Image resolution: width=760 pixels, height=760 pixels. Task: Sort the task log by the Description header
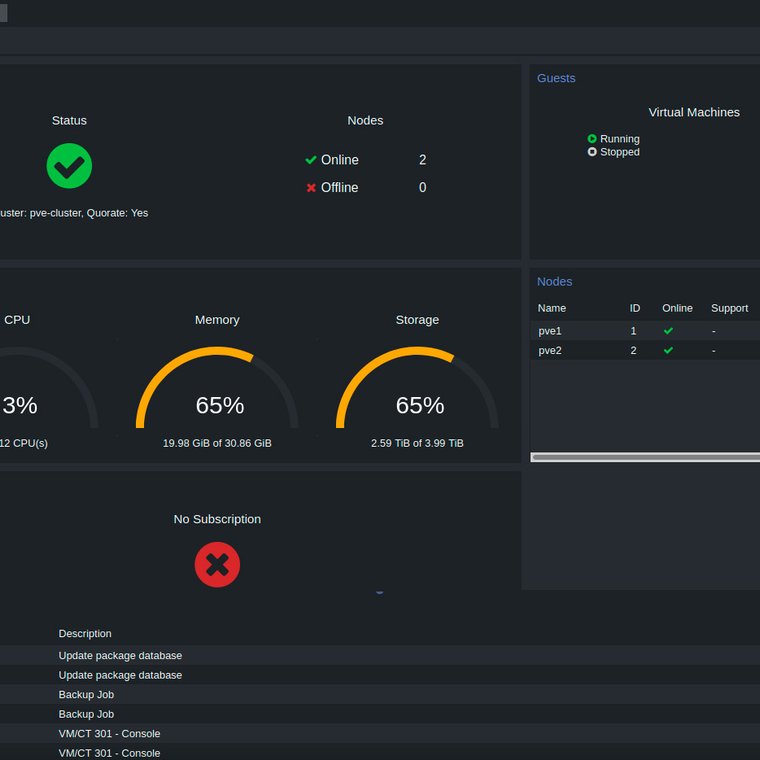click(x=85, y=633)
